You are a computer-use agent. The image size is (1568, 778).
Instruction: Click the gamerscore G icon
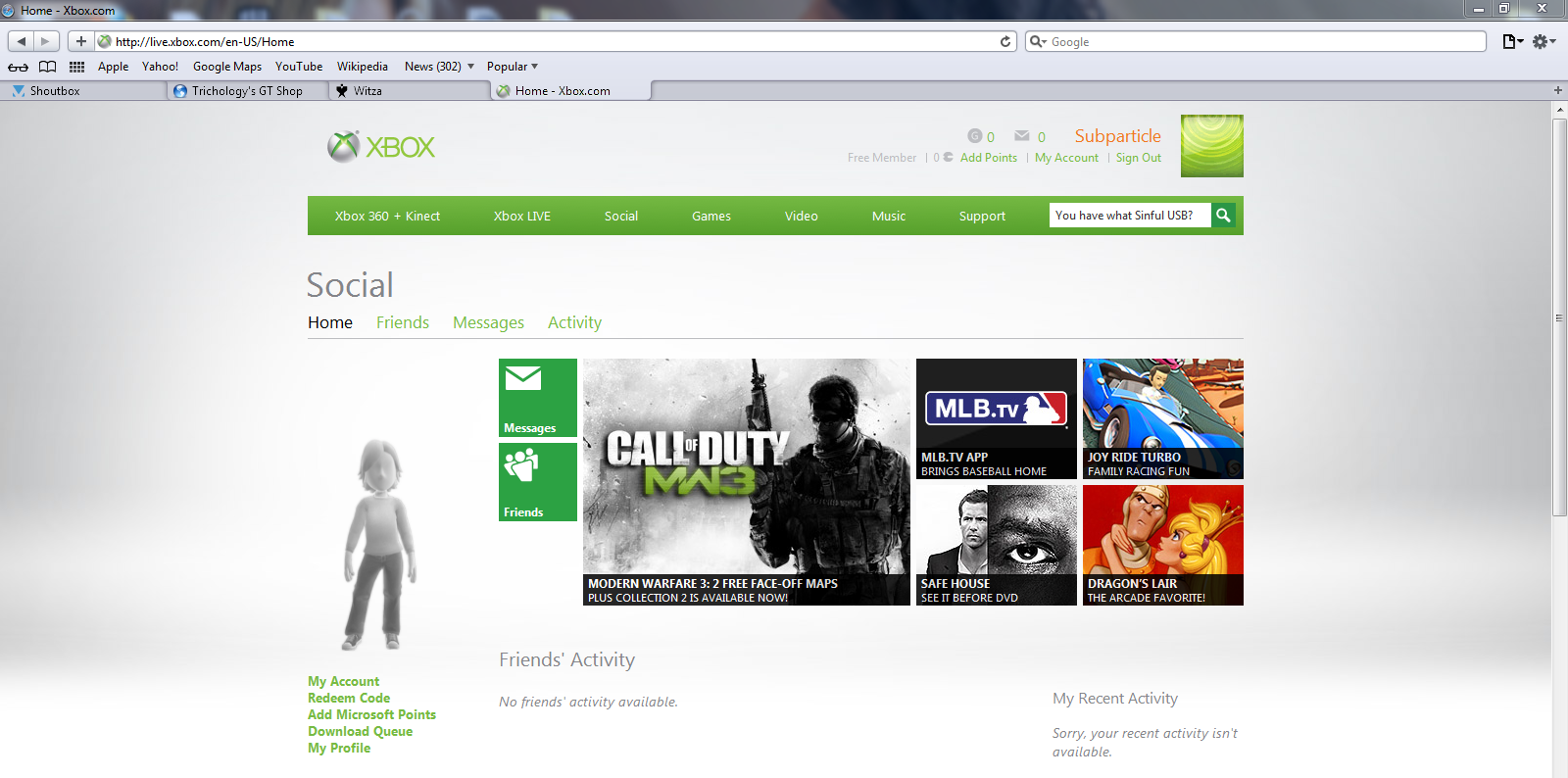point(974,136)
